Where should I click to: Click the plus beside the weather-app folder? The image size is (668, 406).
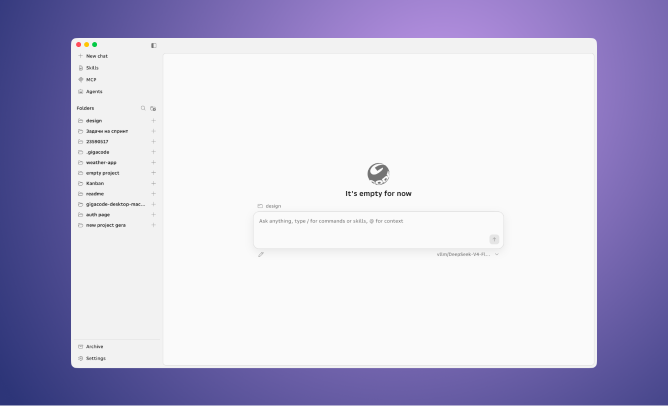tap(153, 162)
